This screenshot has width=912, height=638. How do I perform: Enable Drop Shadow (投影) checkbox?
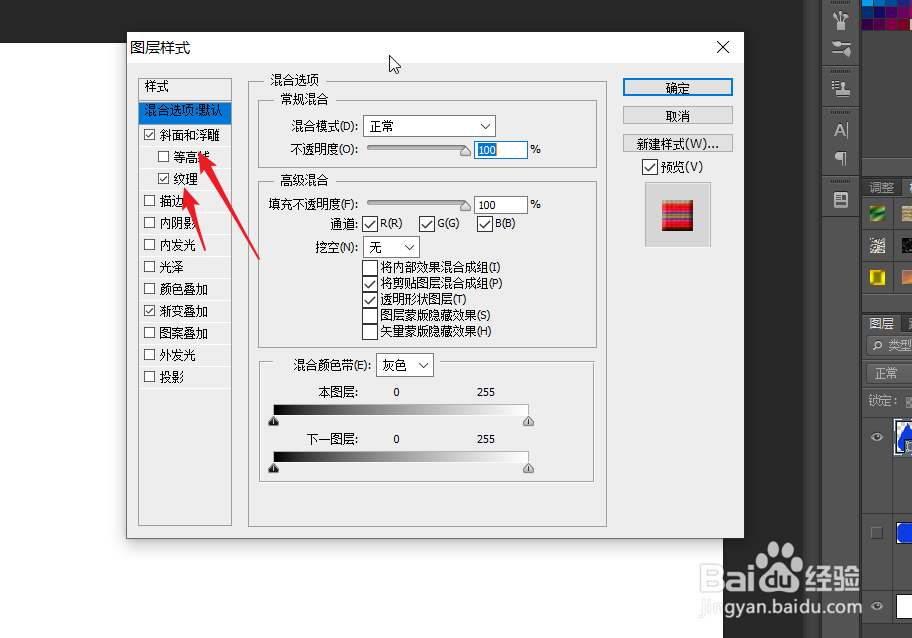[x=149, y=377]
